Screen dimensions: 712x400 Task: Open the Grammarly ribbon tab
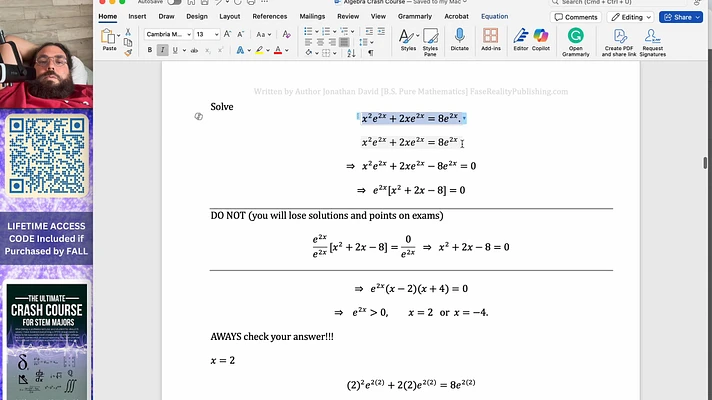[415, 16]
